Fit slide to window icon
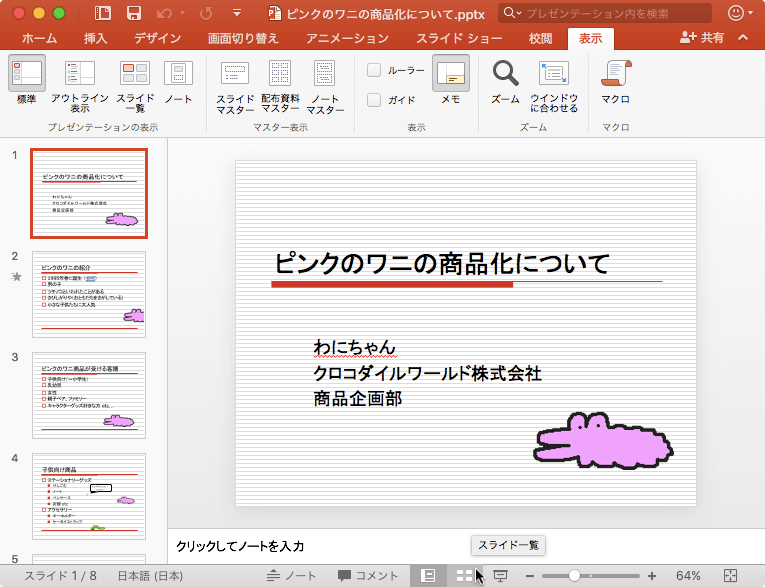765x587 pixels. coord(553,75)
